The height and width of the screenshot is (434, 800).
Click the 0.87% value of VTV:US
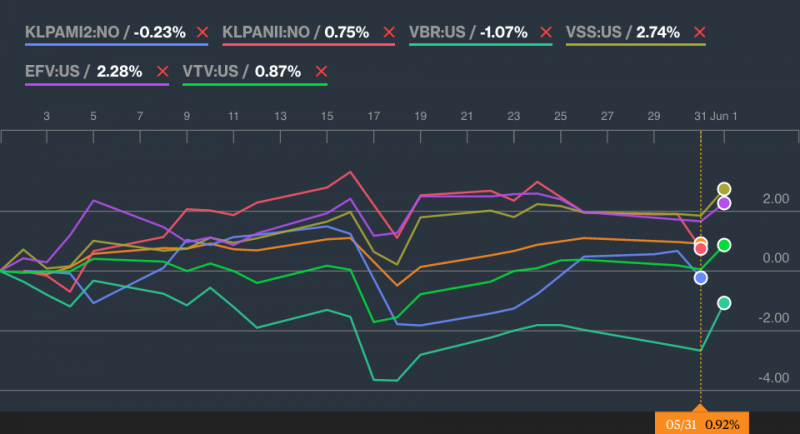(278, 71)
